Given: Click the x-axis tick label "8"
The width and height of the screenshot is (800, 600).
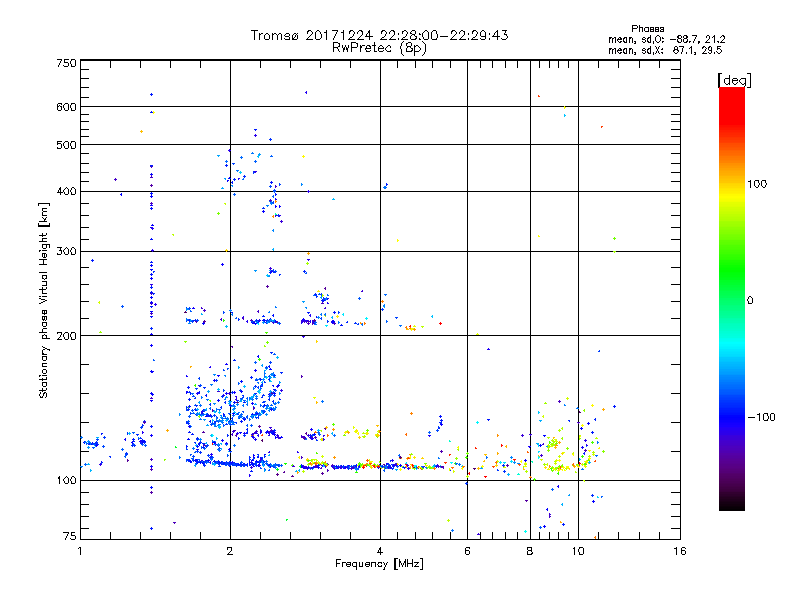Looking at the screenshot, I should (530, 551).
